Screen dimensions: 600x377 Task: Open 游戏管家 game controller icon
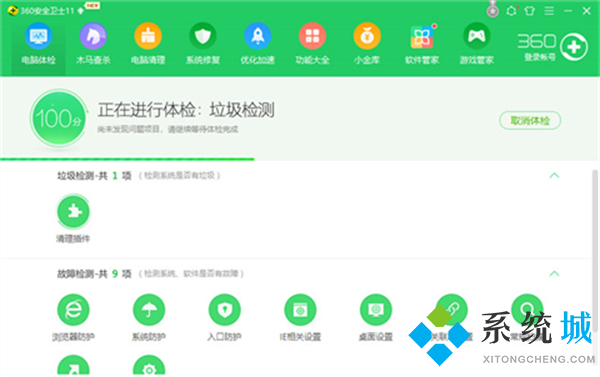point(476,36)
